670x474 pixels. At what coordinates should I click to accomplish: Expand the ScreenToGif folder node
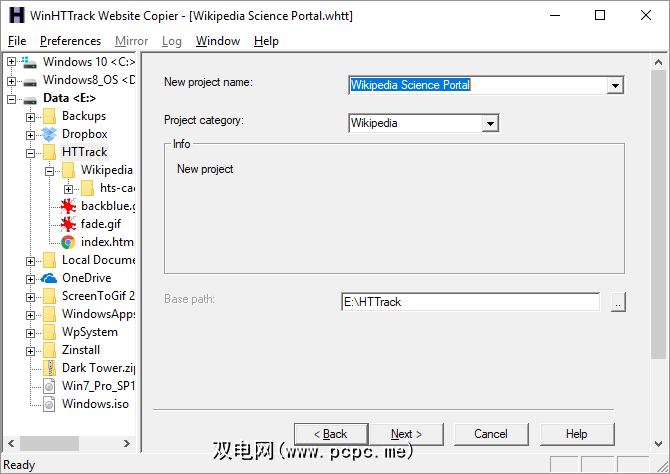[30, 297]
